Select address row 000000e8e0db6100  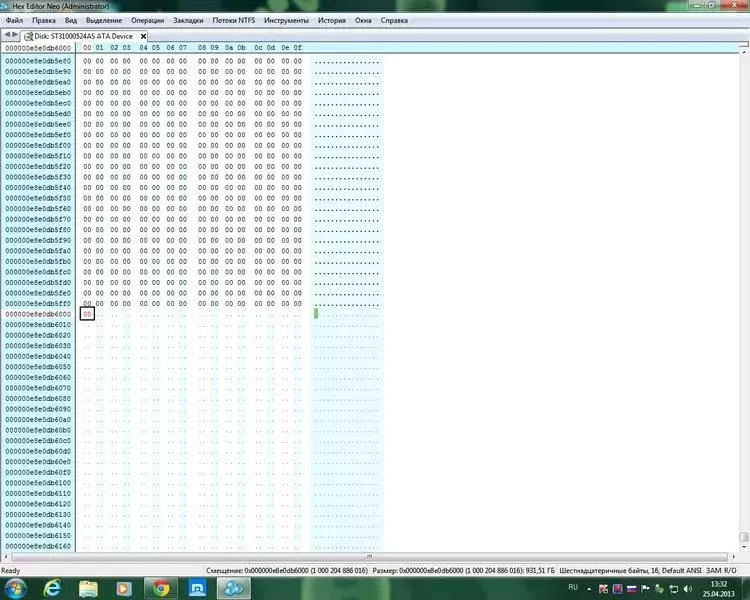point(38,483)
